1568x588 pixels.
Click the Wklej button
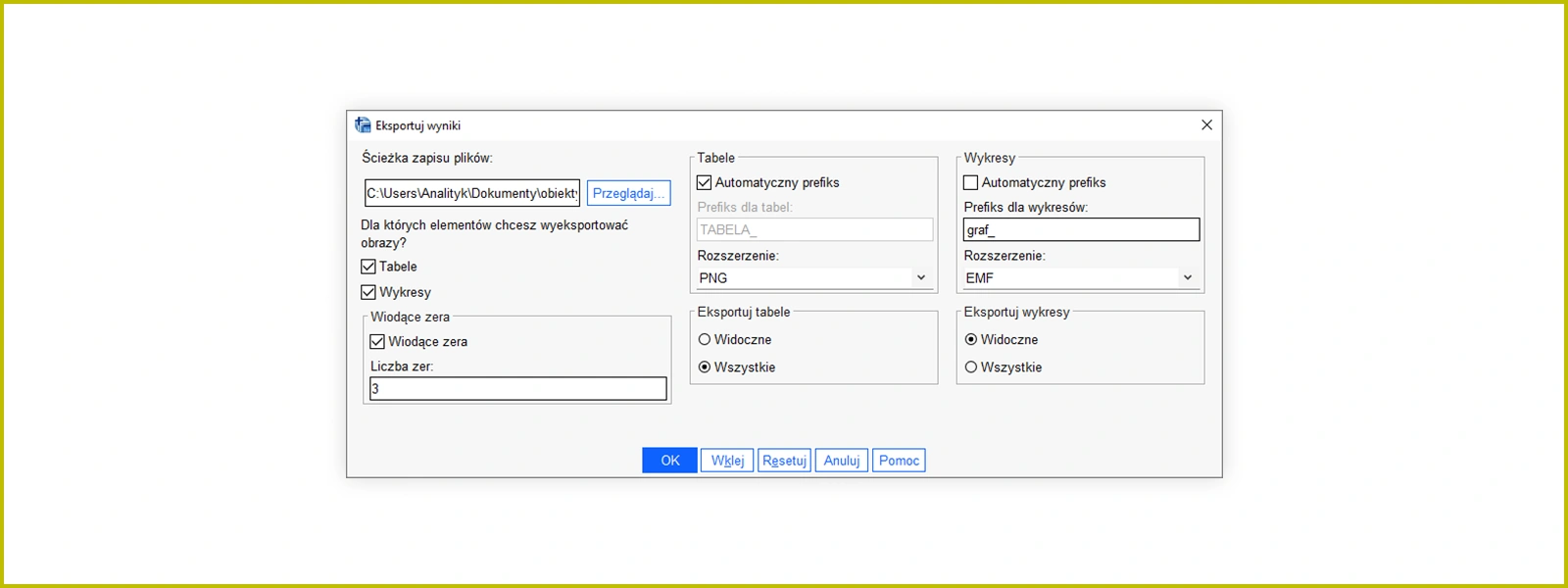click(727, 461)
